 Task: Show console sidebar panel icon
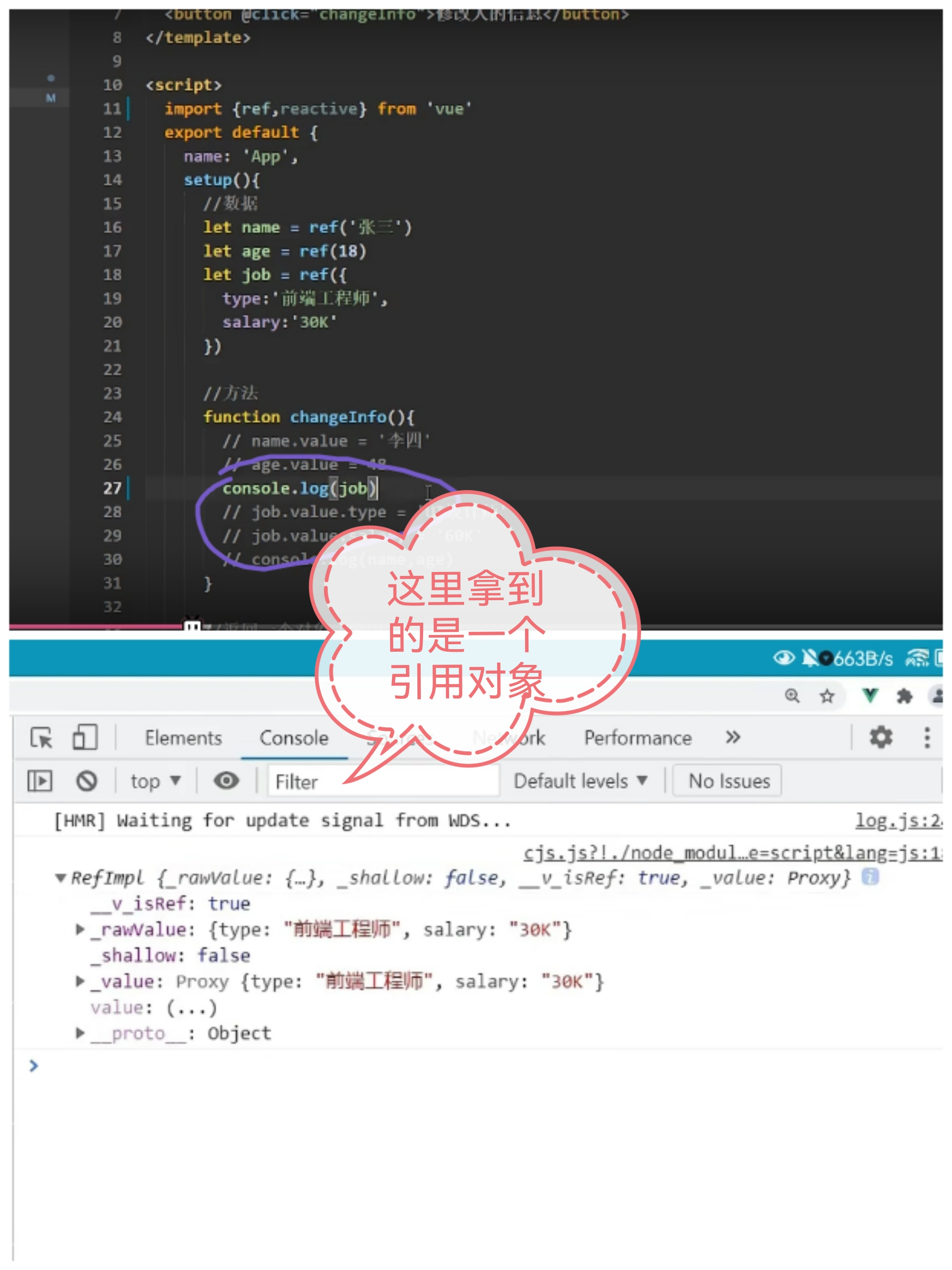tap(40, 781)
